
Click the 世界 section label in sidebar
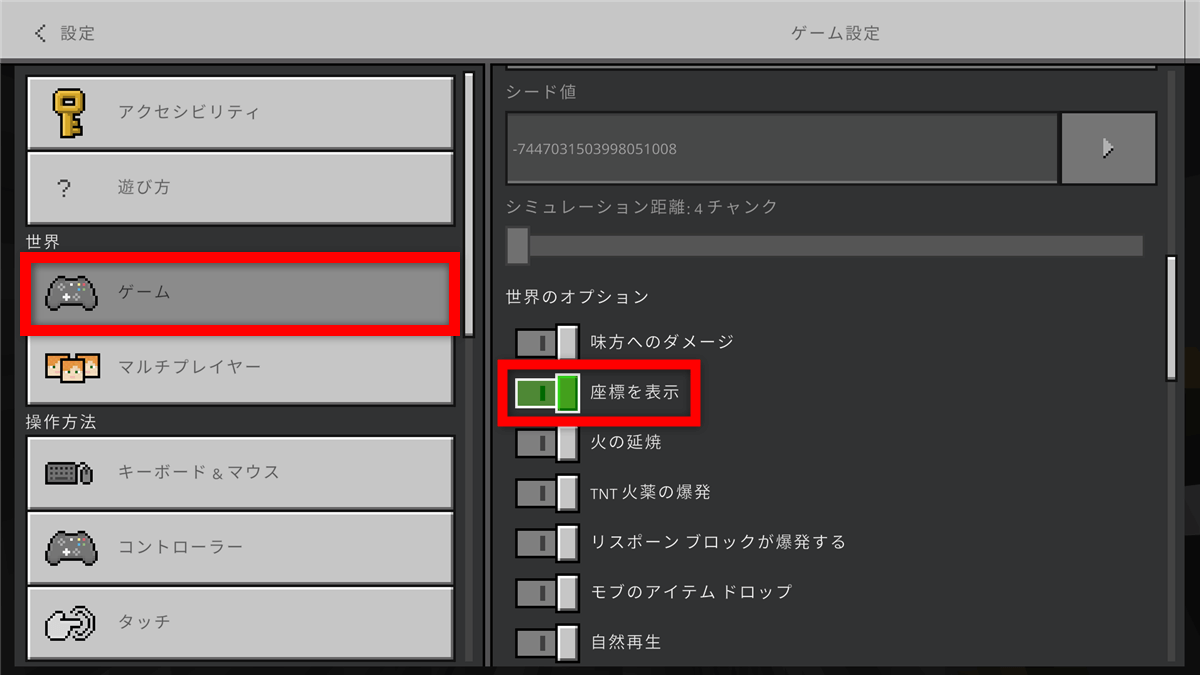coord(43,242)
